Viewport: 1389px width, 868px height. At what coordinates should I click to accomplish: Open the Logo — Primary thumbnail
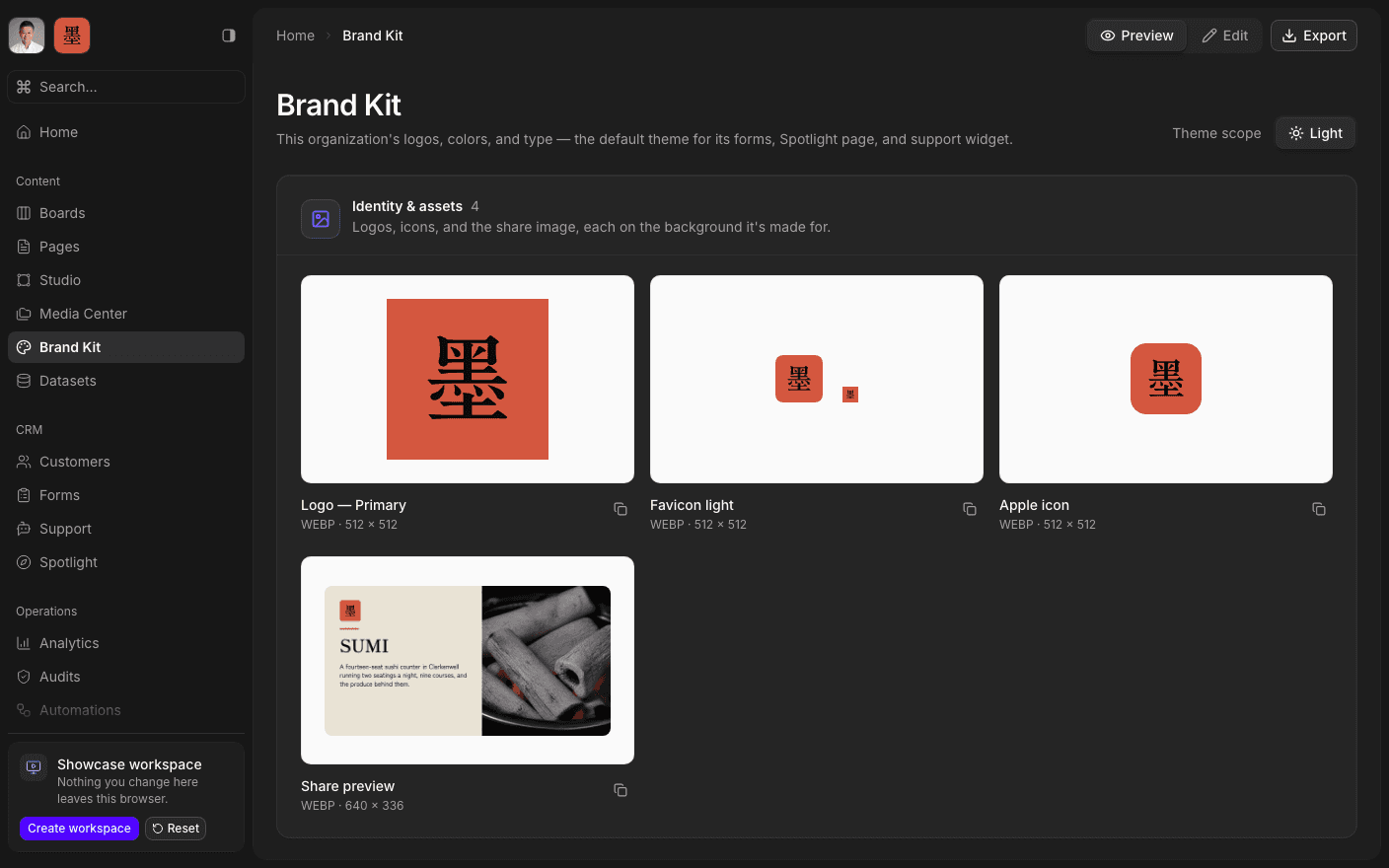pyautogui.click(x=468, y=379)
